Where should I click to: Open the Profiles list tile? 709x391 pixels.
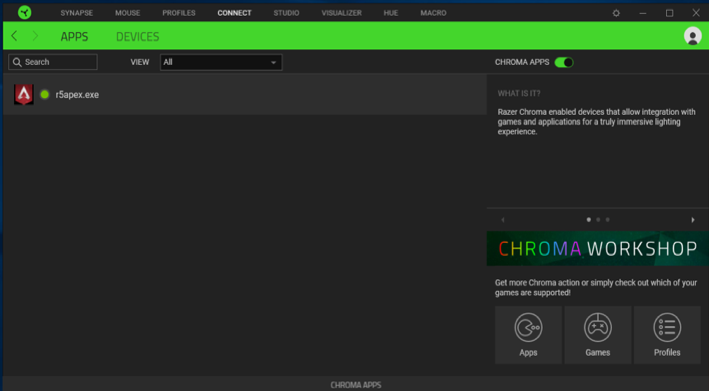[667, 335]
